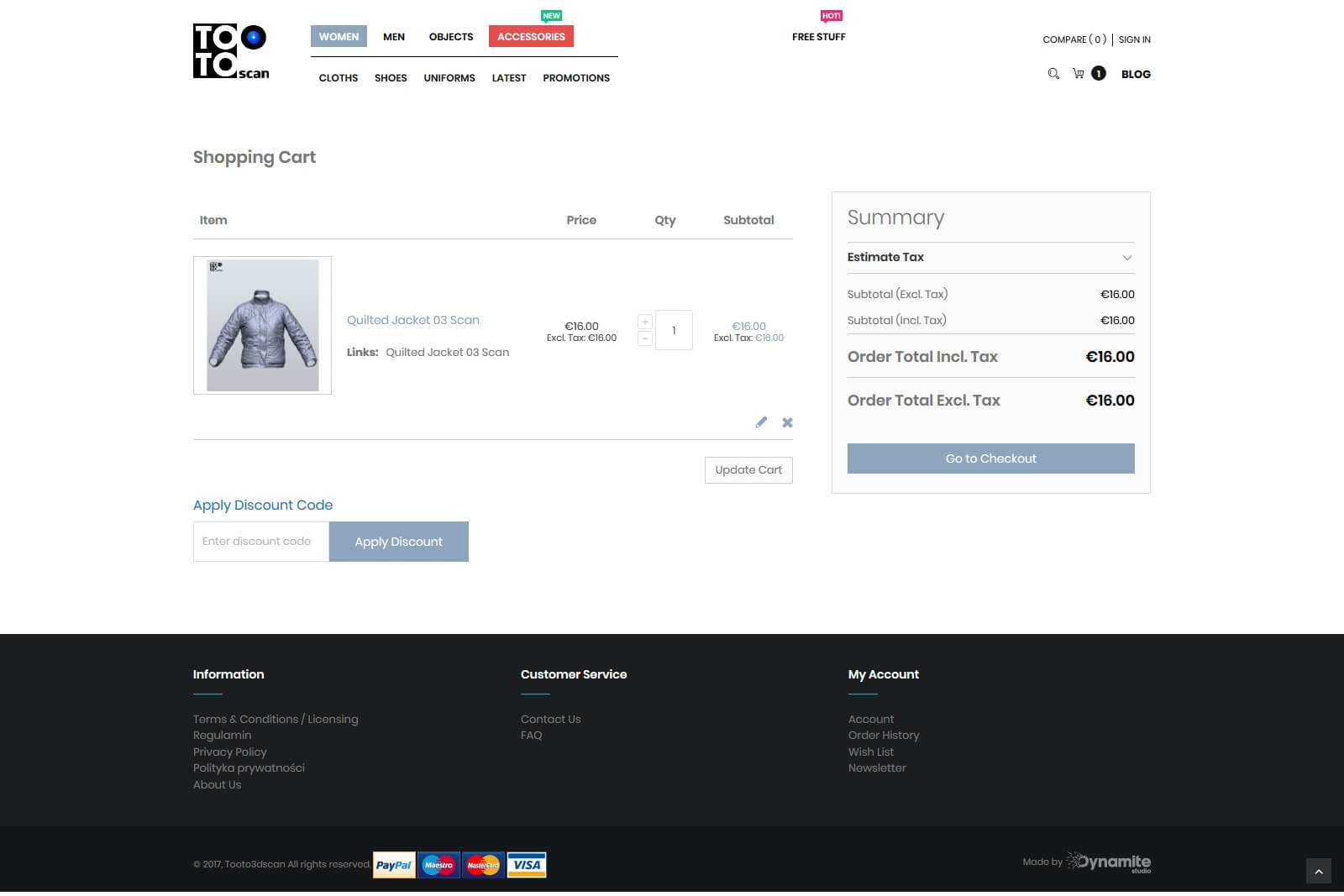Expand the Apply Discount Code section
Viewport: 1344px width, 896px height.
pyautogui.click(x=263, y=505)
